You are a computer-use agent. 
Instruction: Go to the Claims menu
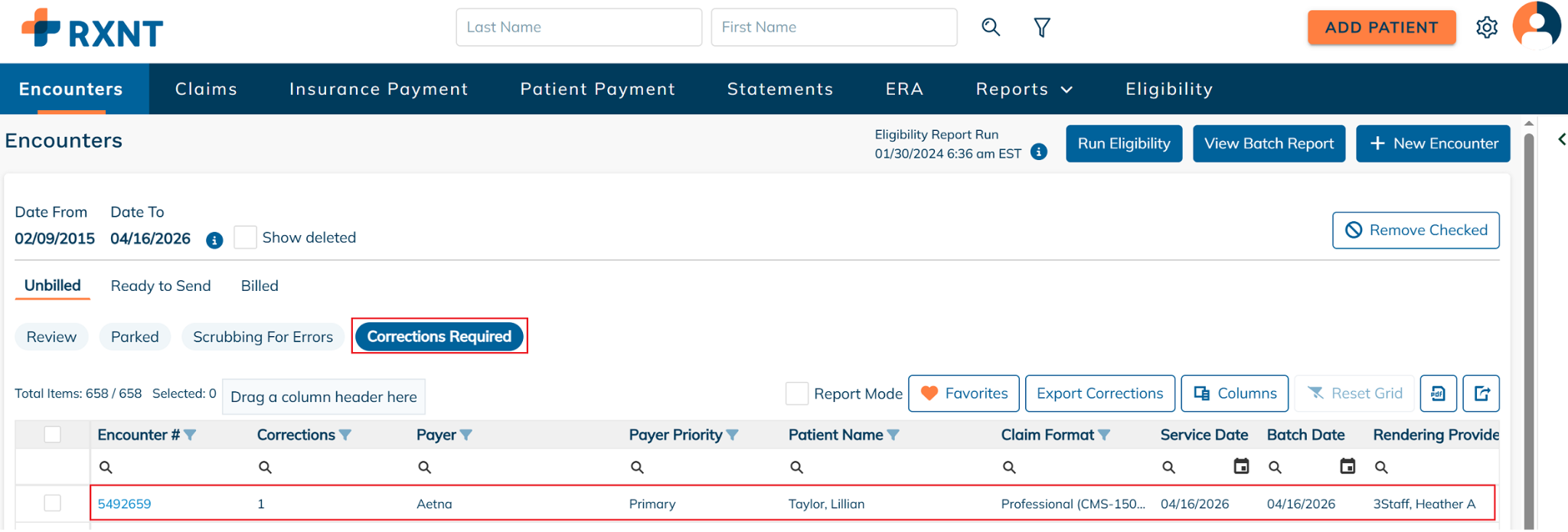(206, 90)
